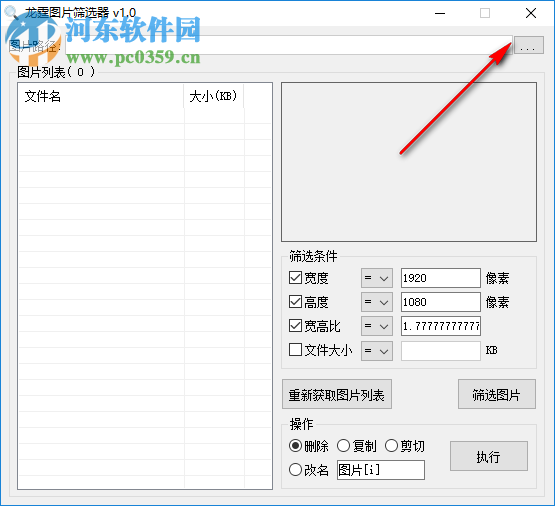Viewport: 555px width, 506px height.
Task: Open the 文件大小 comparison operator dropdown
Action: [x=377, y=351]
